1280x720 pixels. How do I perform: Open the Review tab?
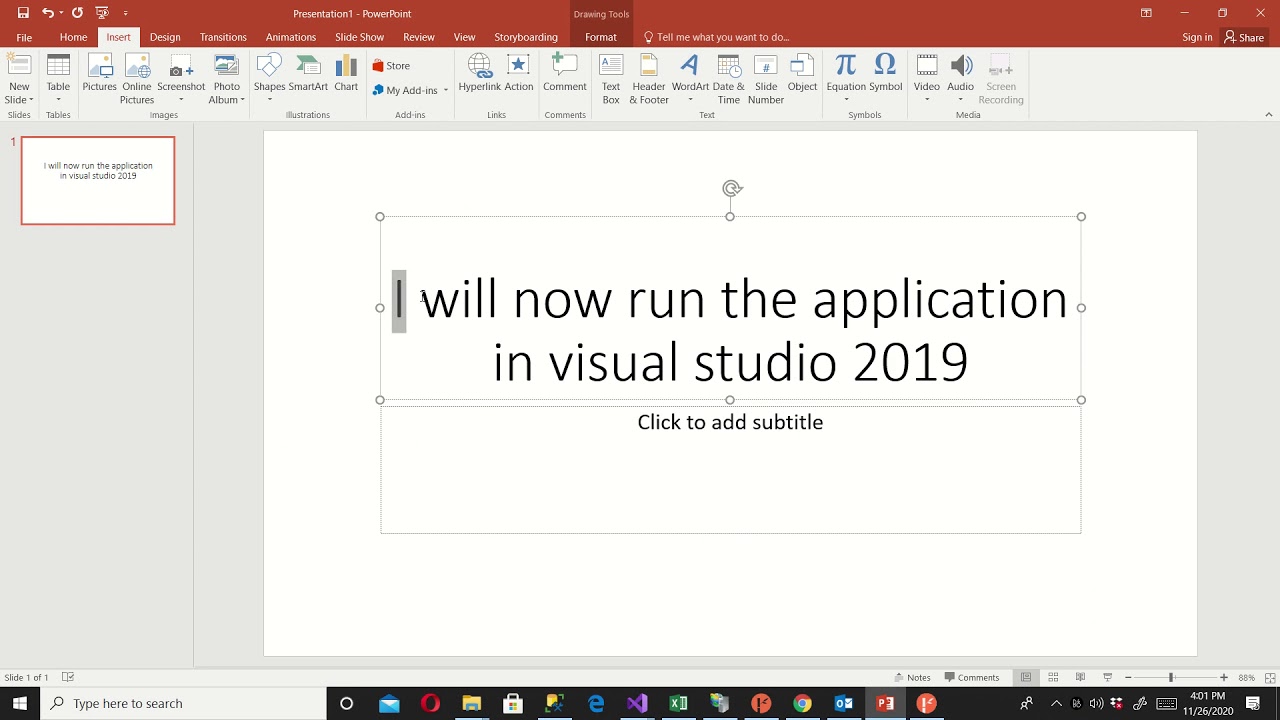point(419,37)
